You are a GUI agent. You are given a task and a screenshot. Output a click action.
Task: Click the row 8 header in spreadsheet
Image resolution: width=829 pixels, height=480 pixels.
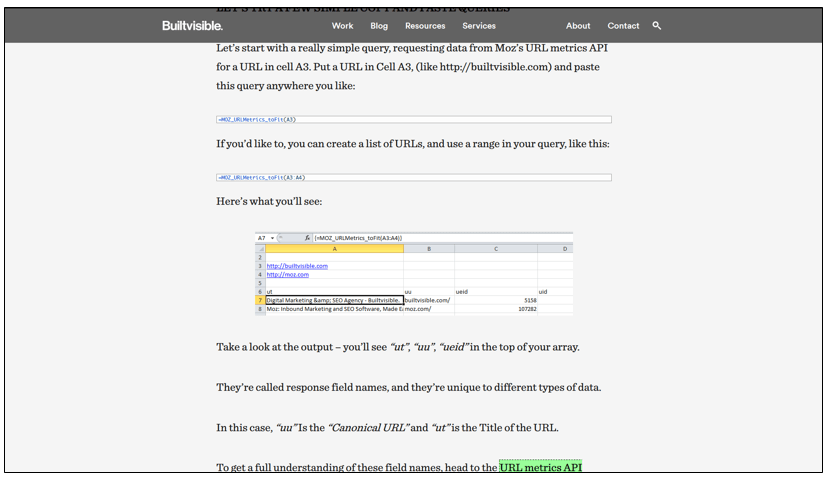click(x=260, y=309)
